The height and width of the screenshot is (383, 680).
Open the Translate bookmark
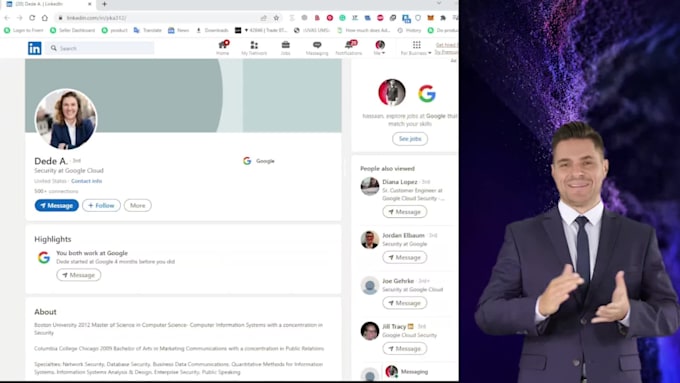click(147, 30)
